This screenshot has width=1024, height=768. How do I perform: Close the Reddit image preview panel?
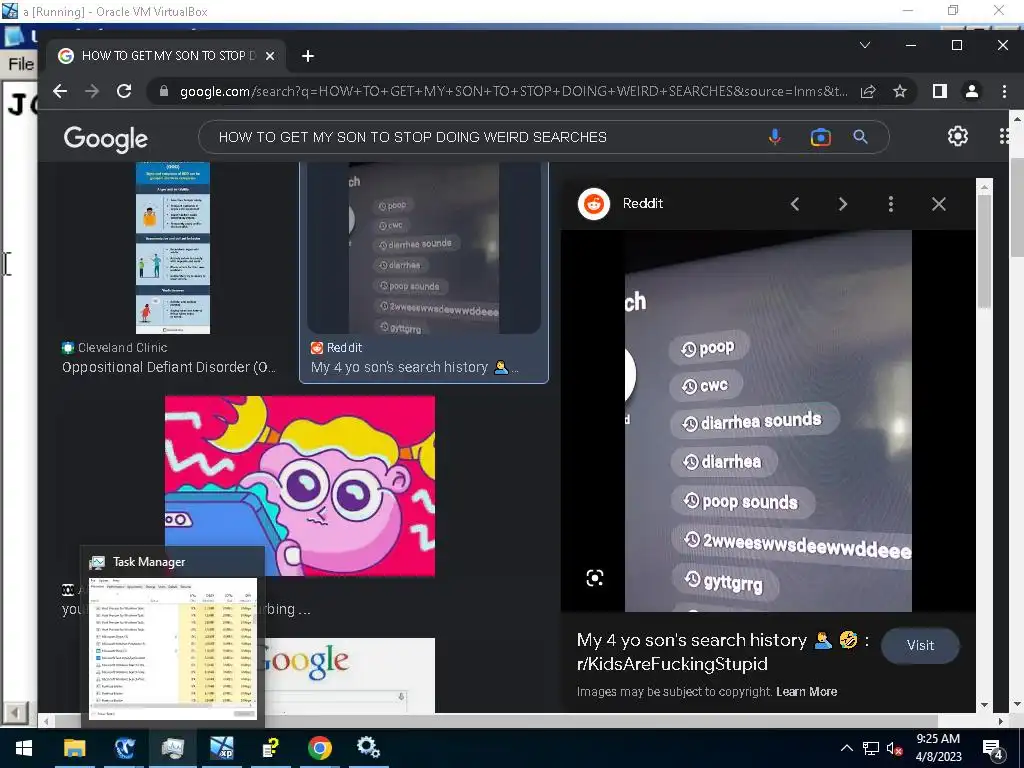coord(938,204)
